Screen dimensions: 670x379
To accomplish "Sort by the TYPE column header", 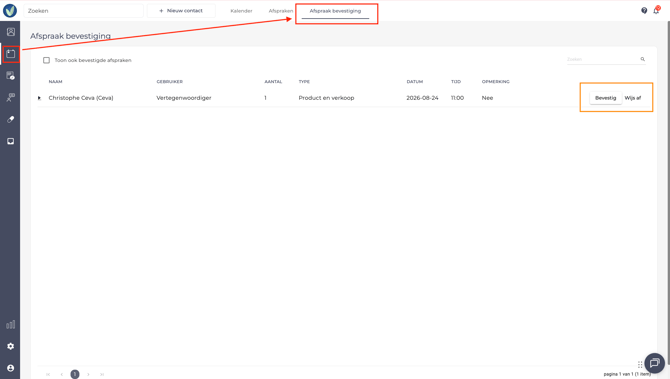I will (x=304, y=82).
